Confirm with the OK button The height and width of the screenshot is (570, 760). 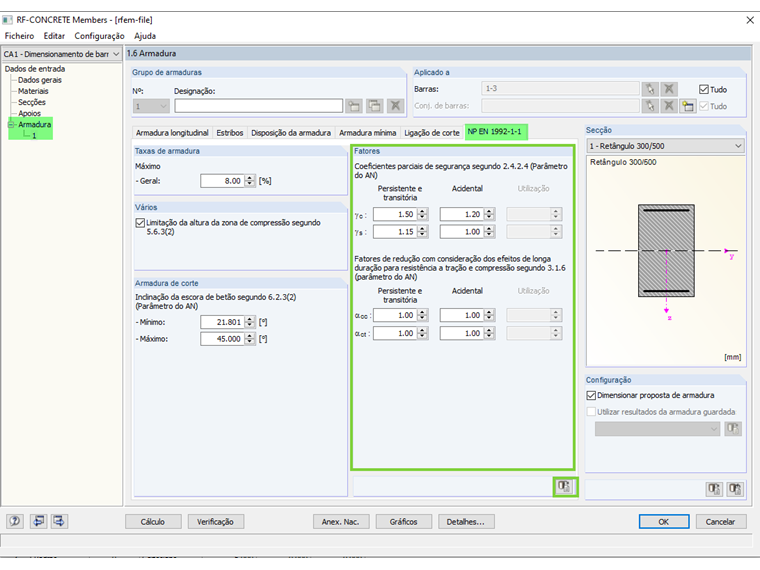tap(664, 522)
